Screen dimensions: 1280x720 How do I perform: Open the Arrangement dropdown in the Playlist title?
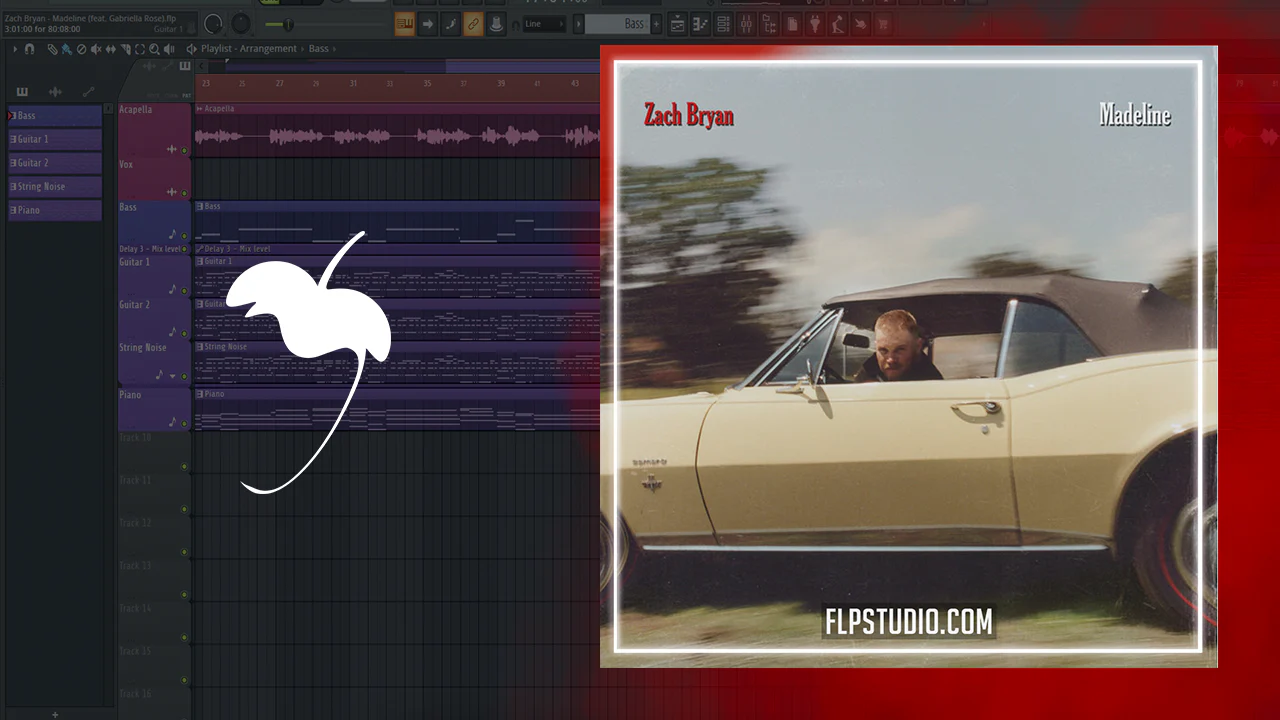(268, 49)
